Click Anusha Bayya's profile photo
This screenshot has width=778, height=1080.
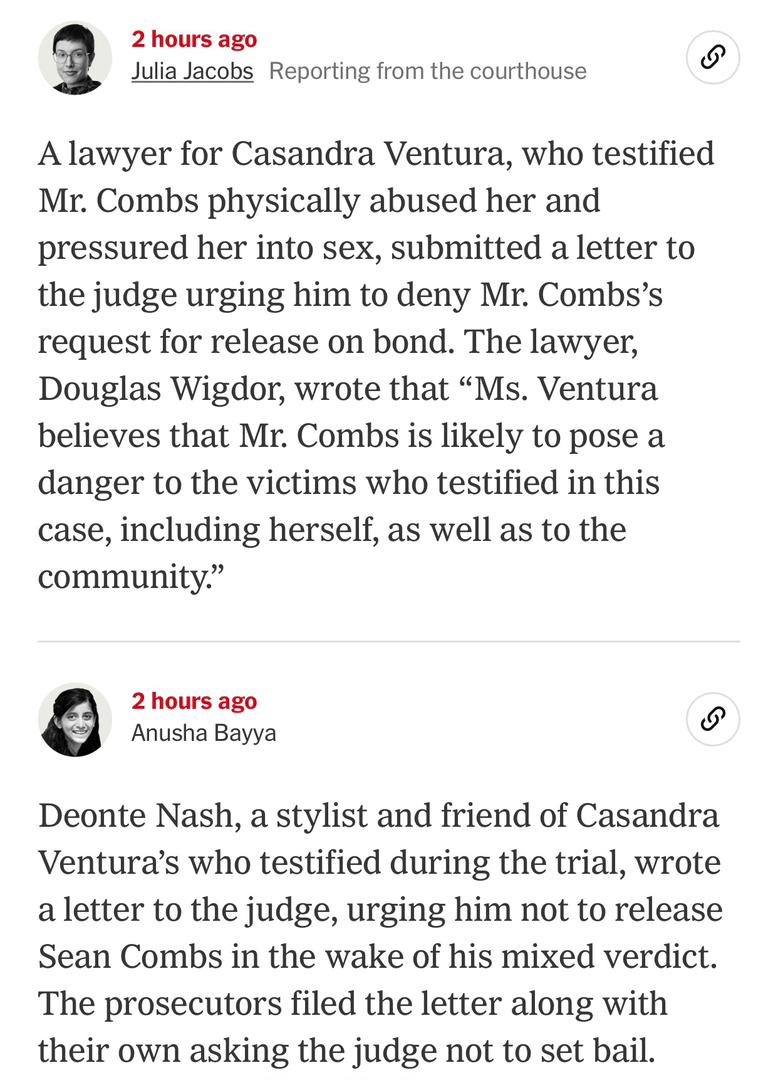pyautogui.click(x=74, y=720)
